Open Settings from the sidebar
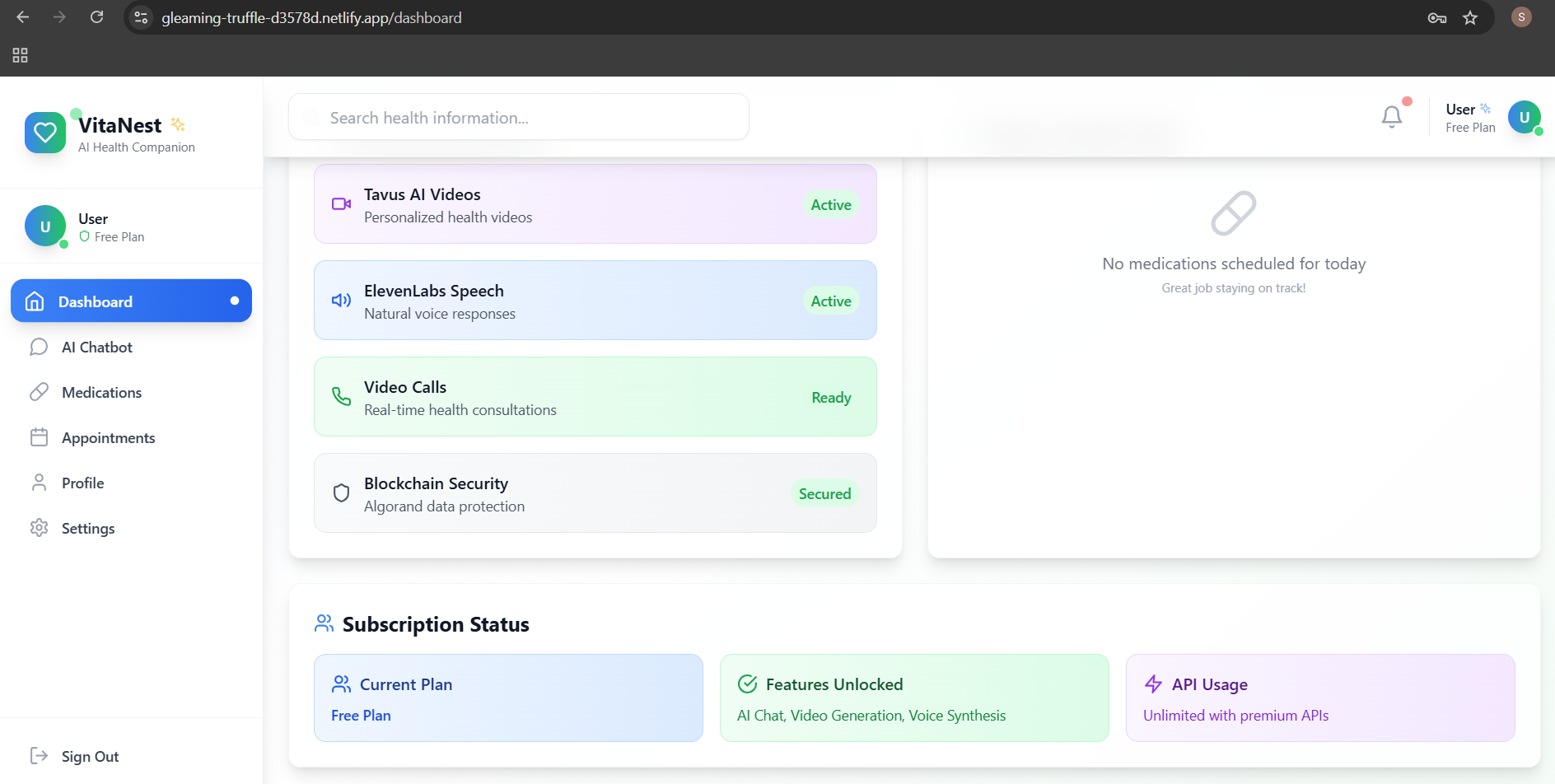The width and height of the screenshot is (1555, 784). point(131,529)
